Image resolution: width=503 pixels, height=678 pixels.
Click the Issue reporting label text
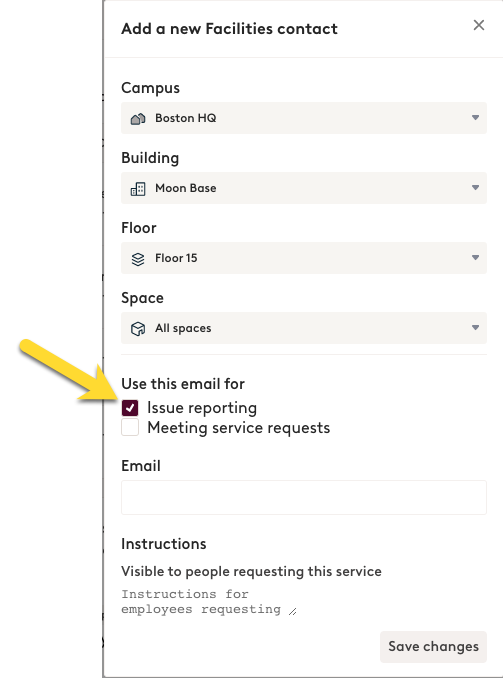202,408
